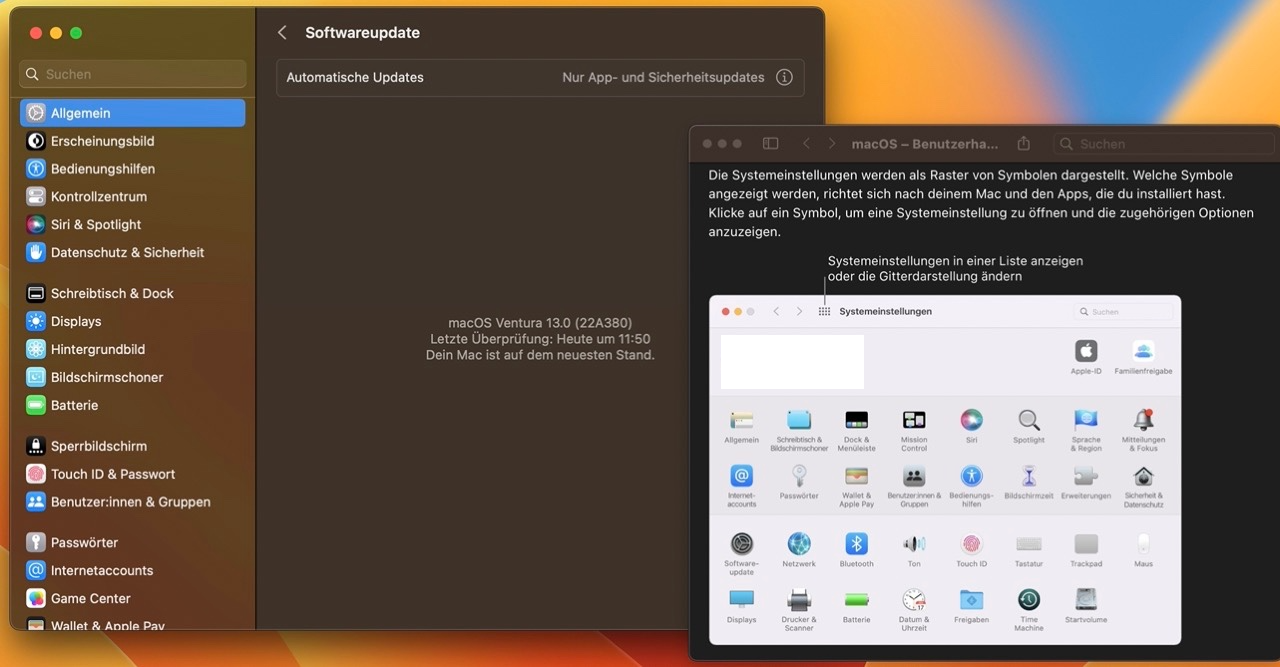Viewport: 1280px width, 667px height.
Task: Click the Suchen field in System Settings
Action: pos(132,74)
